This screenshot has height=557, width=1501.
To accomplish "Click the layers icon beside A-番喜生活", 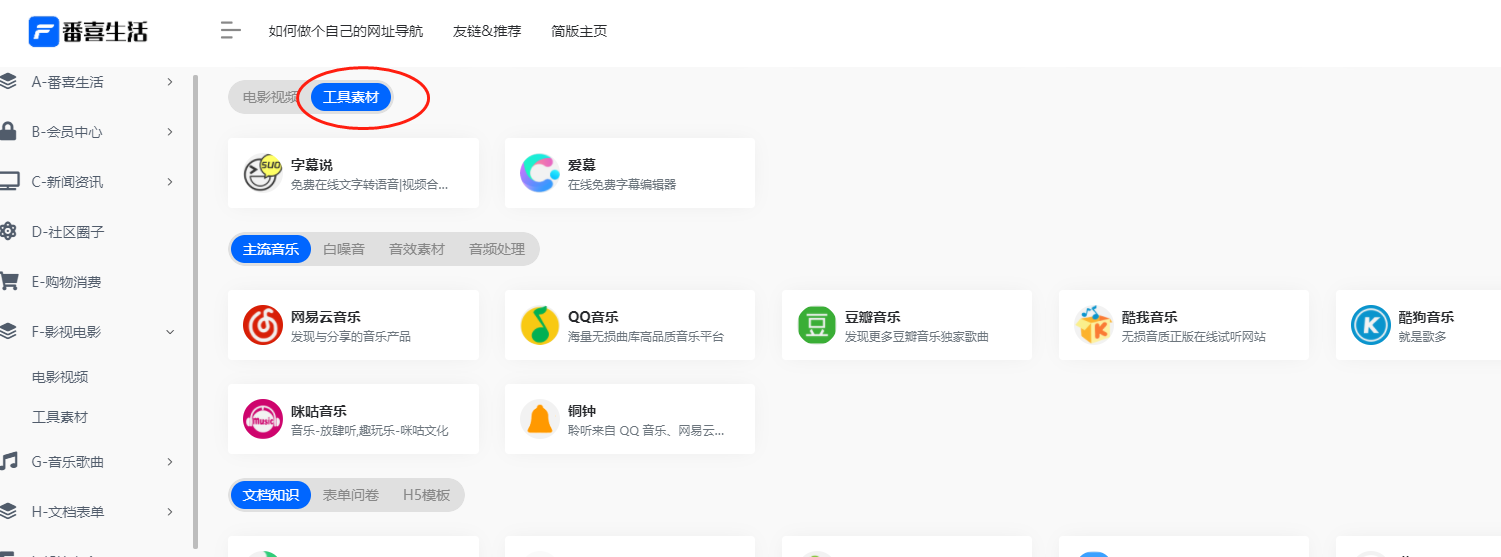I will click(x=8, y=82).
